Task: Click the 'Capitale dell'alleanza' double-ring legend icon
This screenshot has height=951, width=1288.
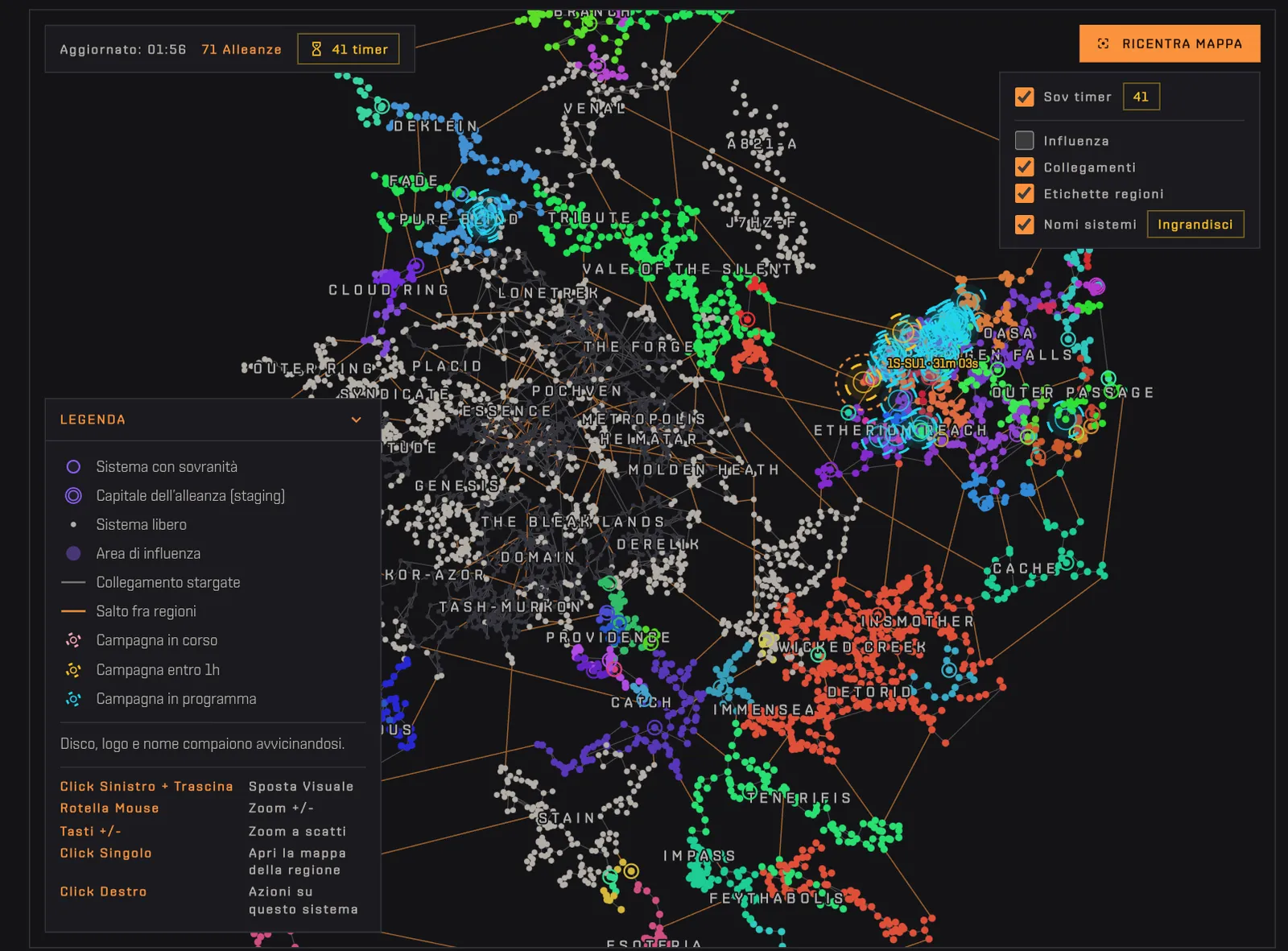Action: tap(73, 496)
